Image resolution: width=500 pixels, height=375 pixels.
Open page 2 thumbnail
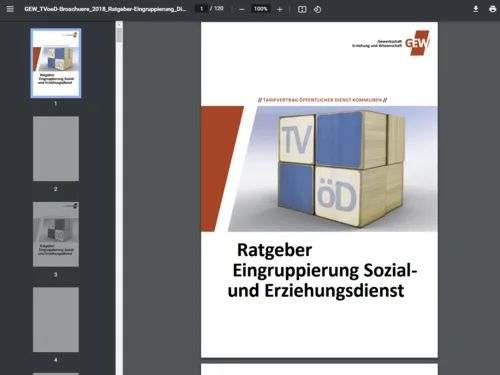(56, 149)
